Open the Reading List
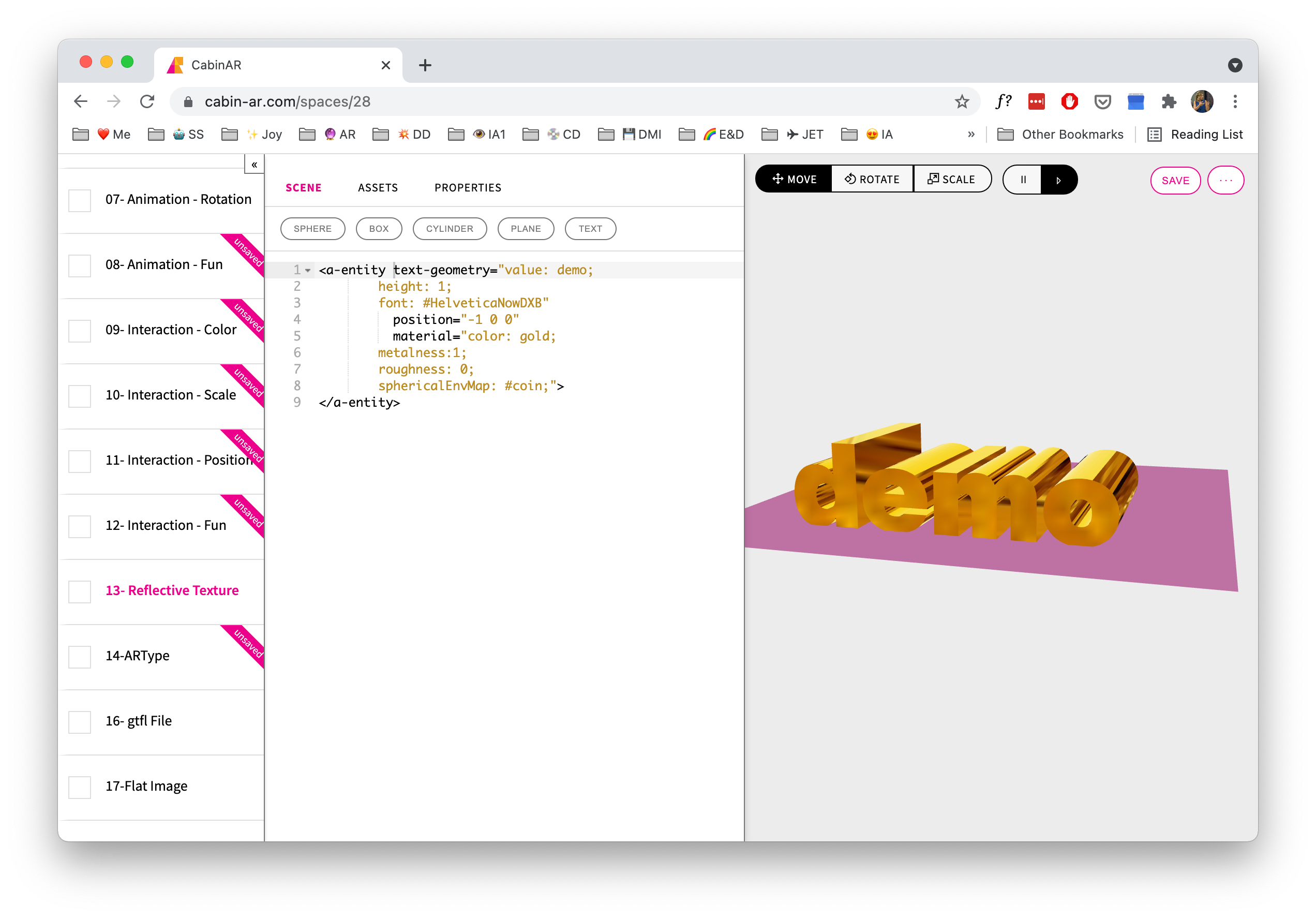 click(1195, 134)
